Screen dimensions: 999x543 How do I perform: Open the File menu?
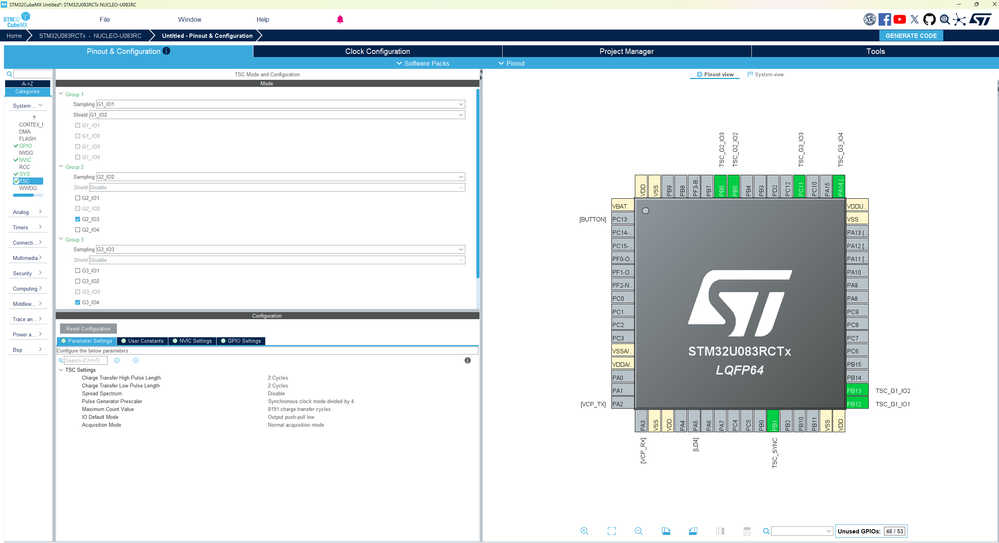pyautogui.click(x=104, y=20)
